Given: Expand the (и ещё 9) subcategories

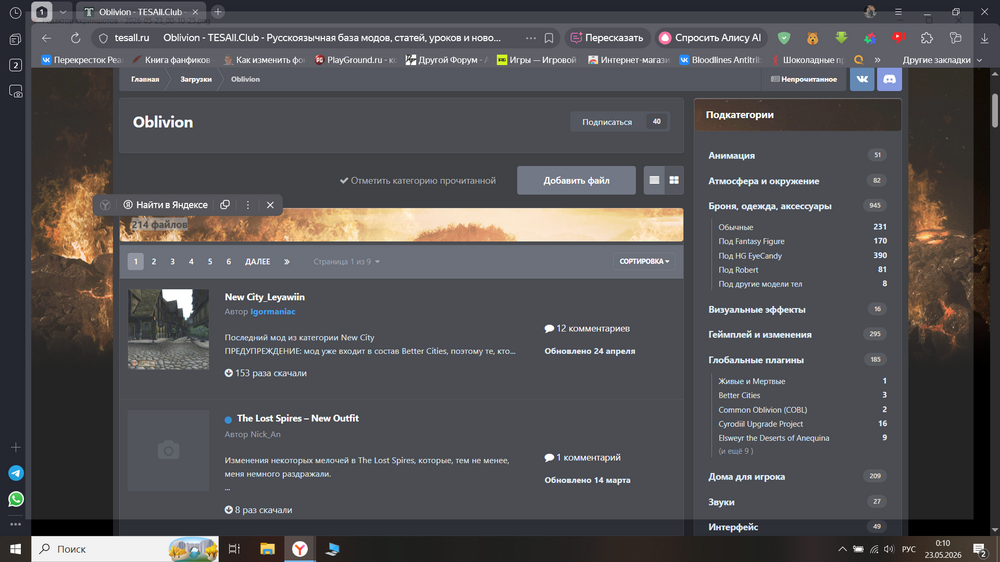Looking at the screenshot, I should (735, 451).
